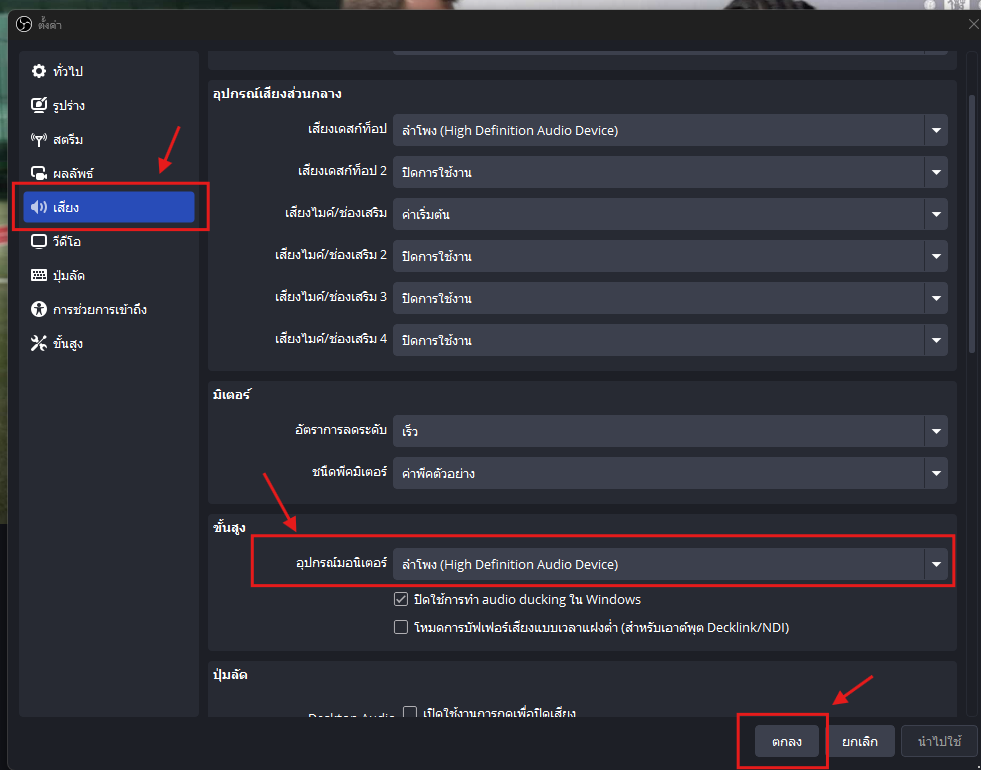
Task: Expand the เสียงไมค์/ช่องเสริม 4 dropdown
Action: coord(670,340)
